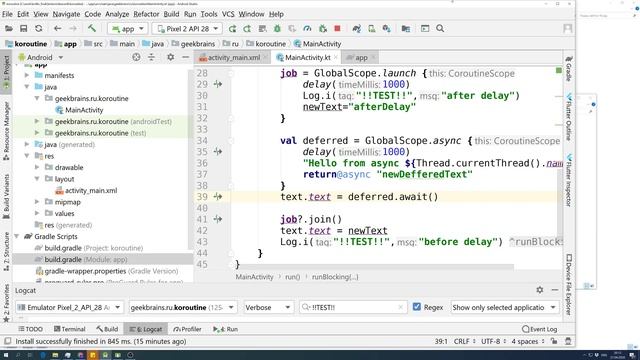This screenshot has width=640, height=360.
Task: Open the File menu
Action: point(7,14)
